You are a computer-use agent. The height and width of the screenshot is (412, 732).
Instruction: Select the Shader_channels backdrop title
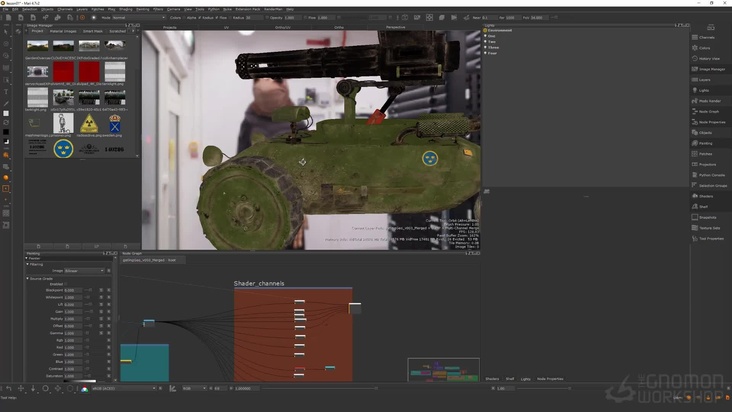click(x=259, y=283)
